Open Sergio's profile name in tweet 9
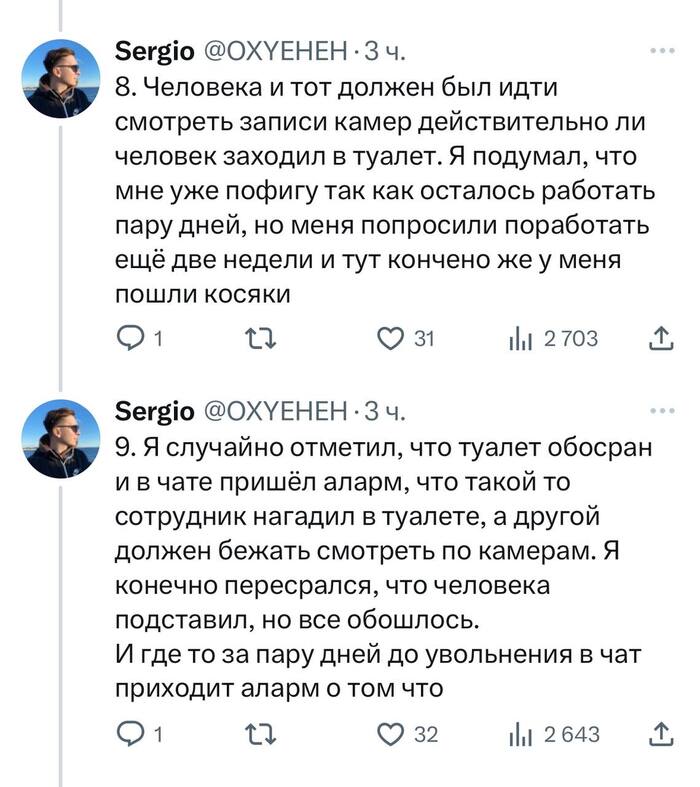The width and height of the screenshot is (700, 787). pyautogui.click(x=156, y=411)
